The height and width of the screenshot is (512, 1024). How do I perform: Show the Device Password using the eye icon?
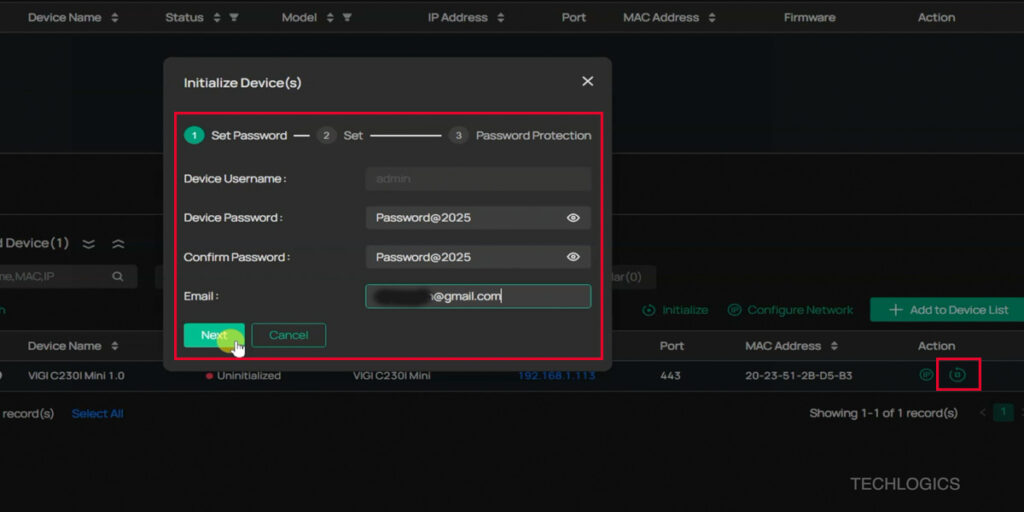point(573,217)
